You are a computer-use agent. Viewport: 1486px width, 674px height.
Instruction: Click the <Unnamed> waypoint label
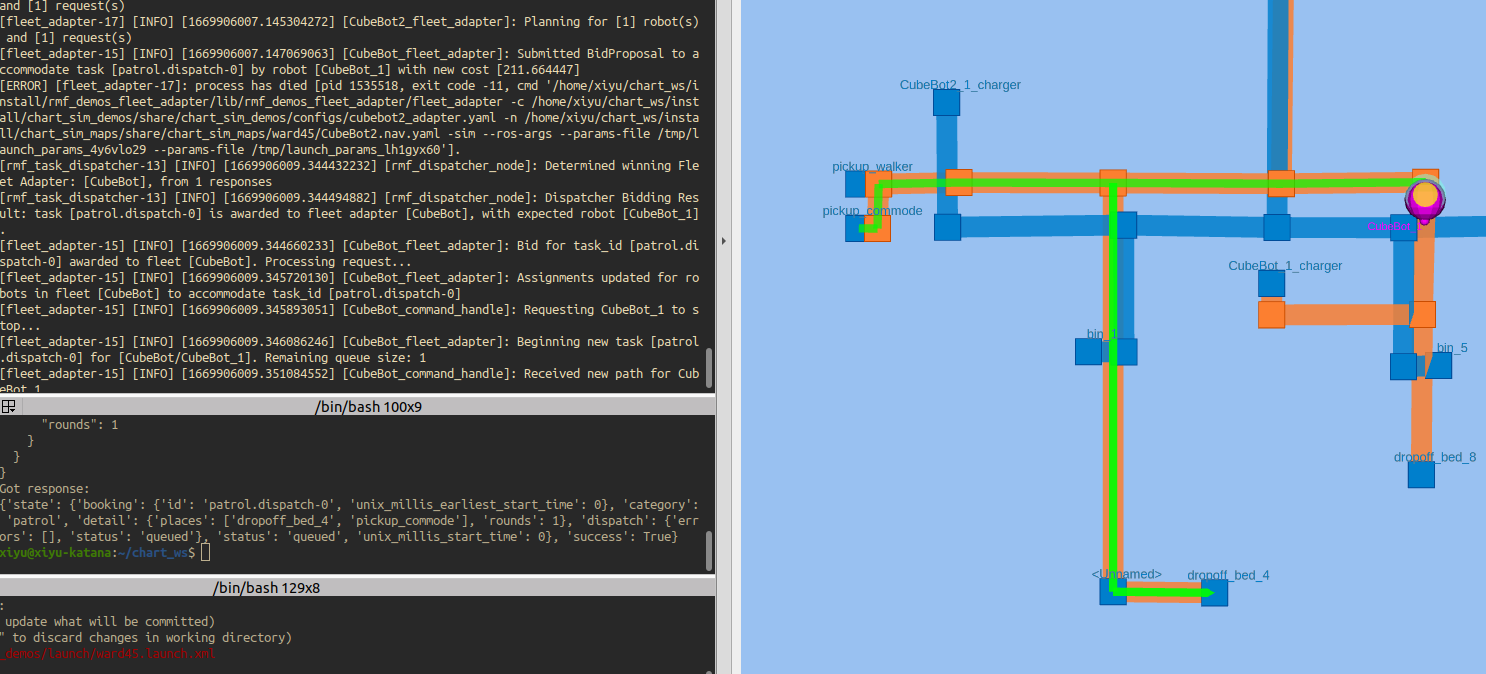point(1127,574)
